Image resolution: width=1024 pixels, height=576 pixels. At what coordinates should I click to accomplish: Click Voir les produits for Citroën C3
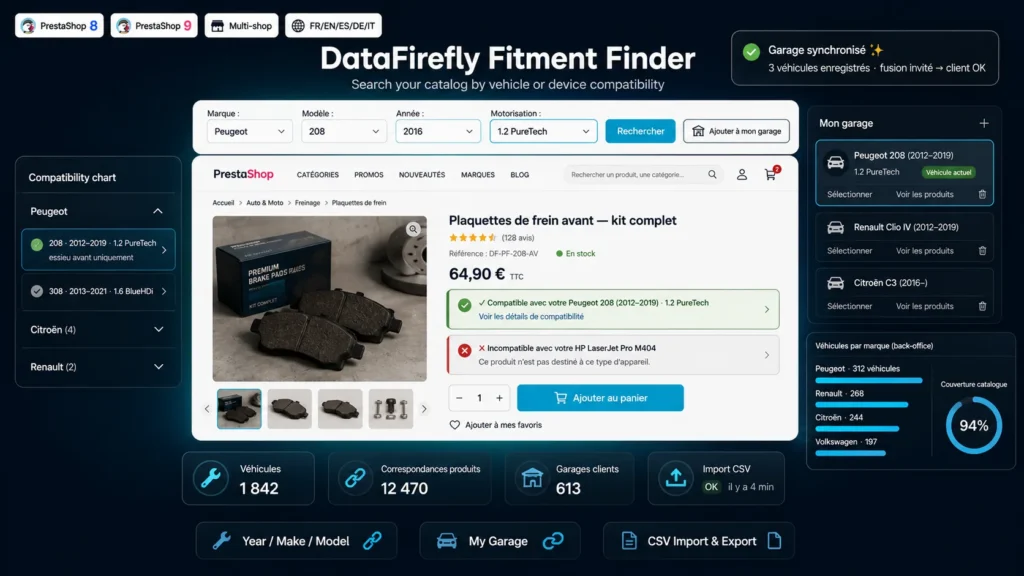pos(924,306)
